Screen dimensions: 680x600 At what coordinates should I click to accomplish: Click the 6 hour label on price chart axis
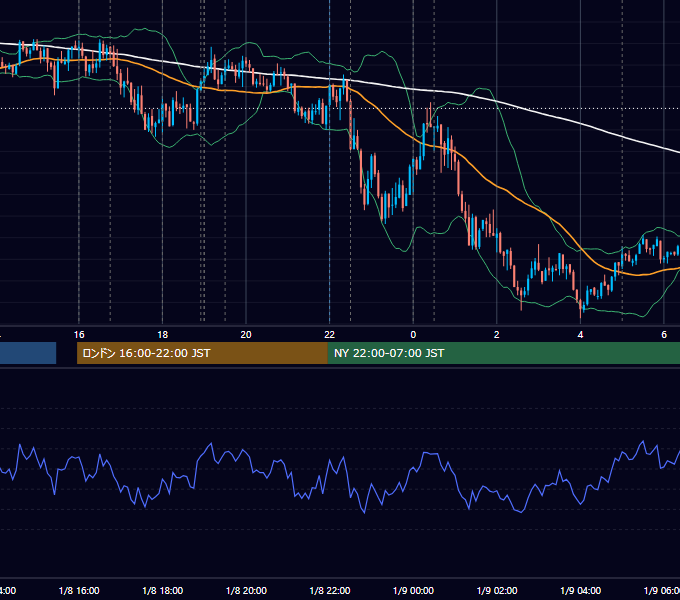(664, 335)
